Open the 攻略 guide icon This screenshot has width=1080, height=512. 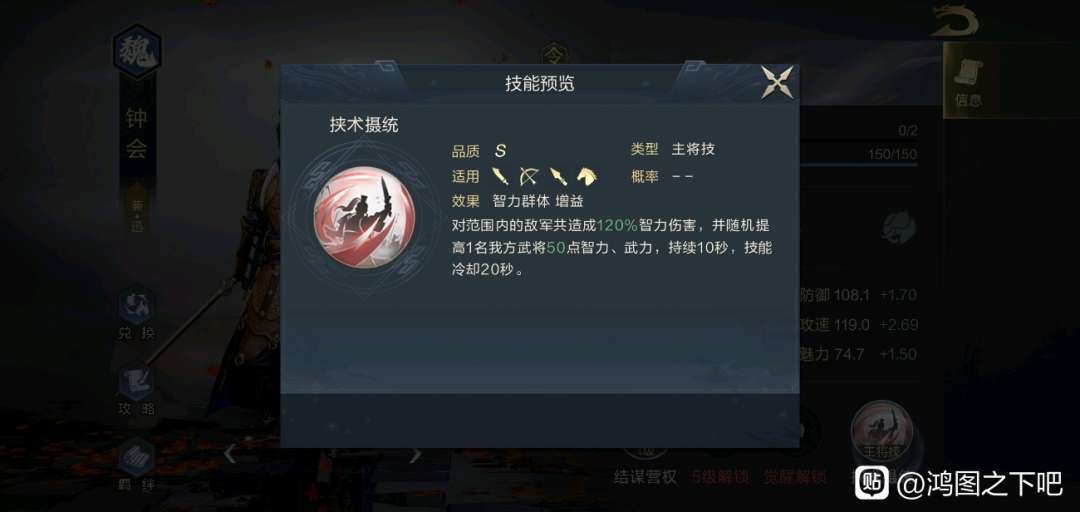136,391
